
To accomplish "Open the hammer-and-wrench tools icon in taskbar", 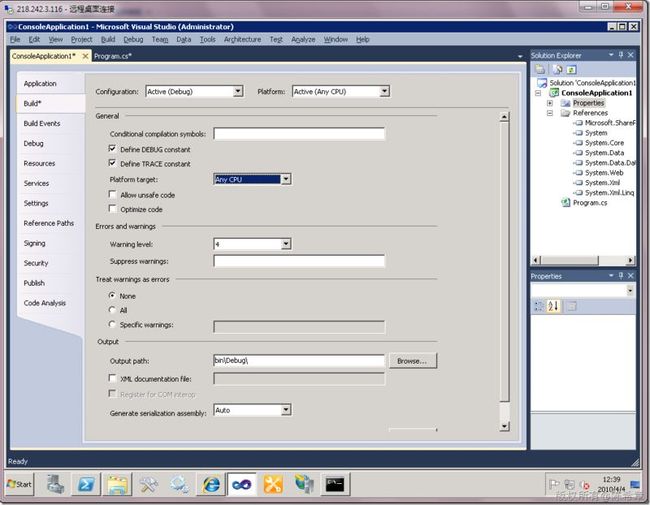I will 148,484.
